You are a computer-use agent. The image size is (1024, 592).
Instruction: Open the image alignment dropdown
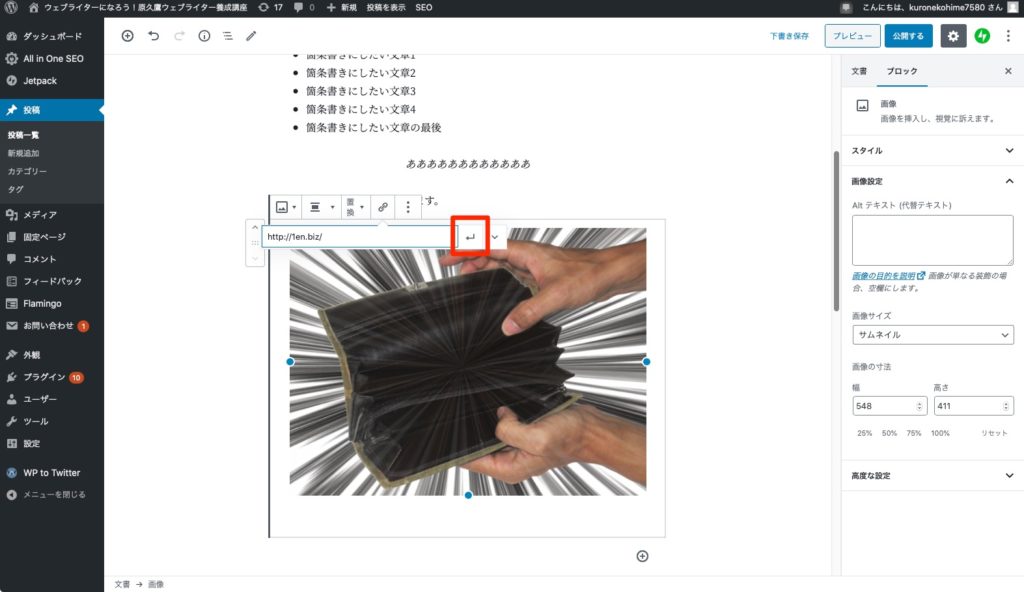(322, 207)
